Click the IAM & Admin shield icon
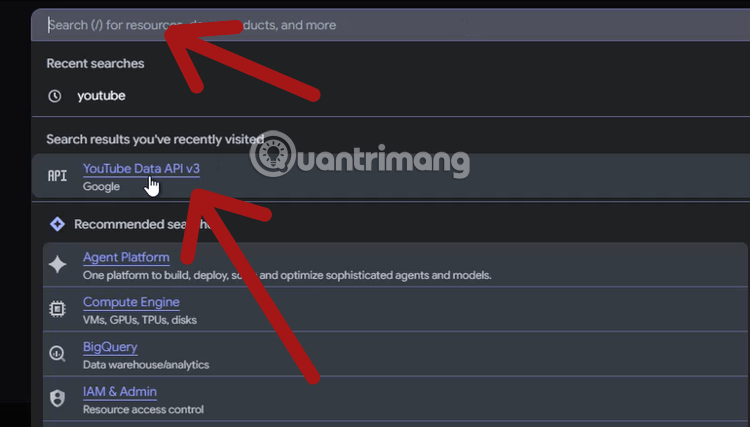 click(57, 398)
